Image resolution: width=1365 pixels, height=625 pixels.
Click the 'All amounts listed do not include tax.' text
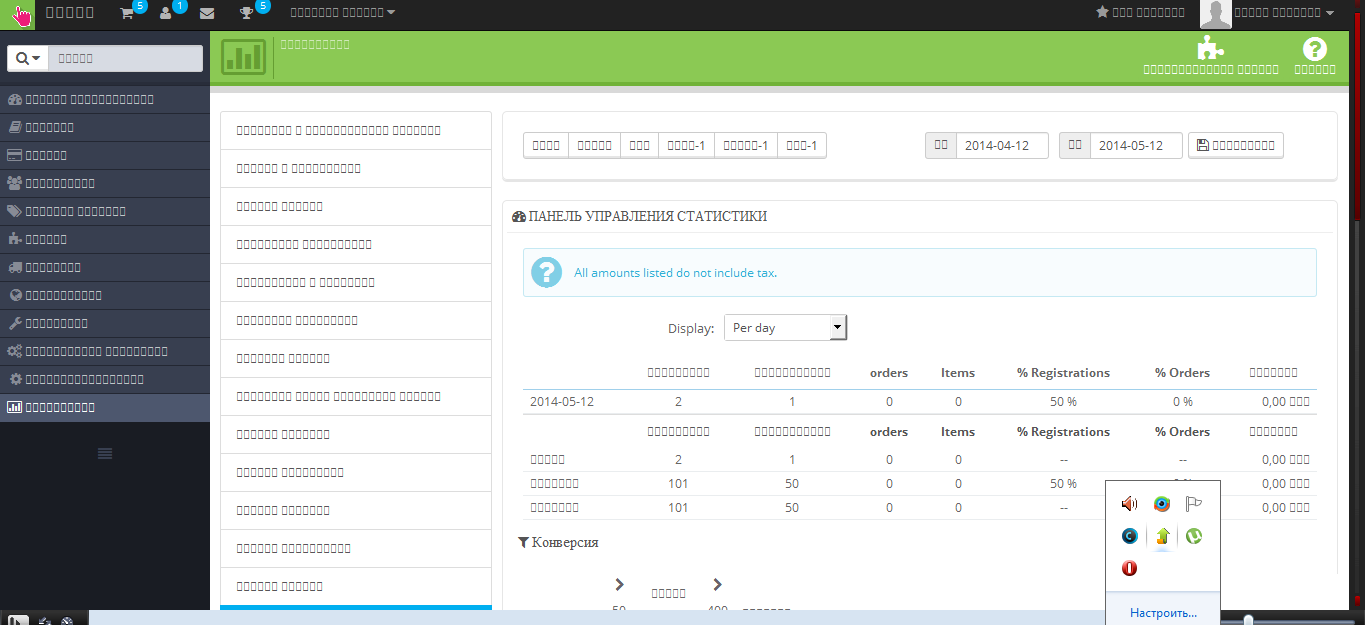(675, 273)
